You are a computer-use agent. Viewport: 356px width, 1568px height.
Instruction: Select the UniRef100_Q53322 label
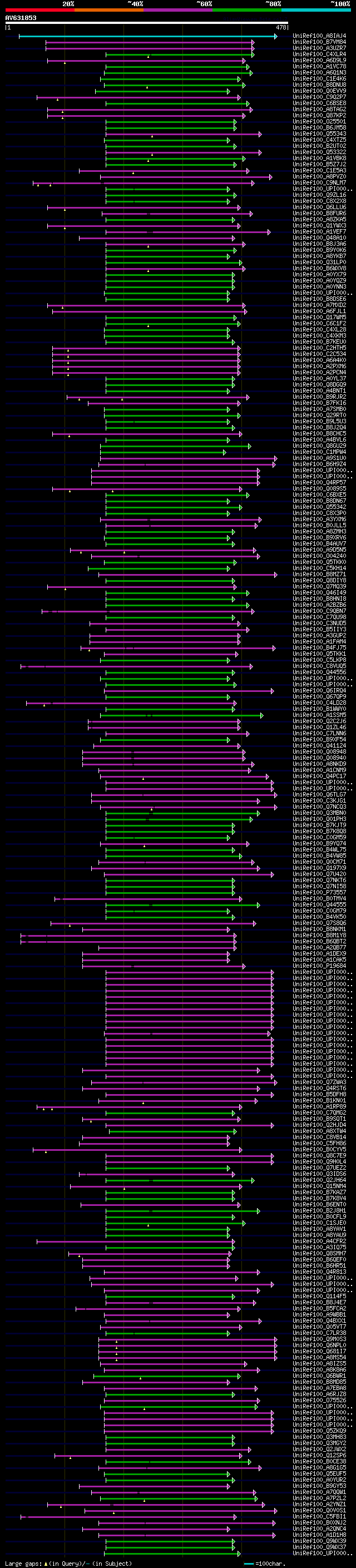pos(319,151)
